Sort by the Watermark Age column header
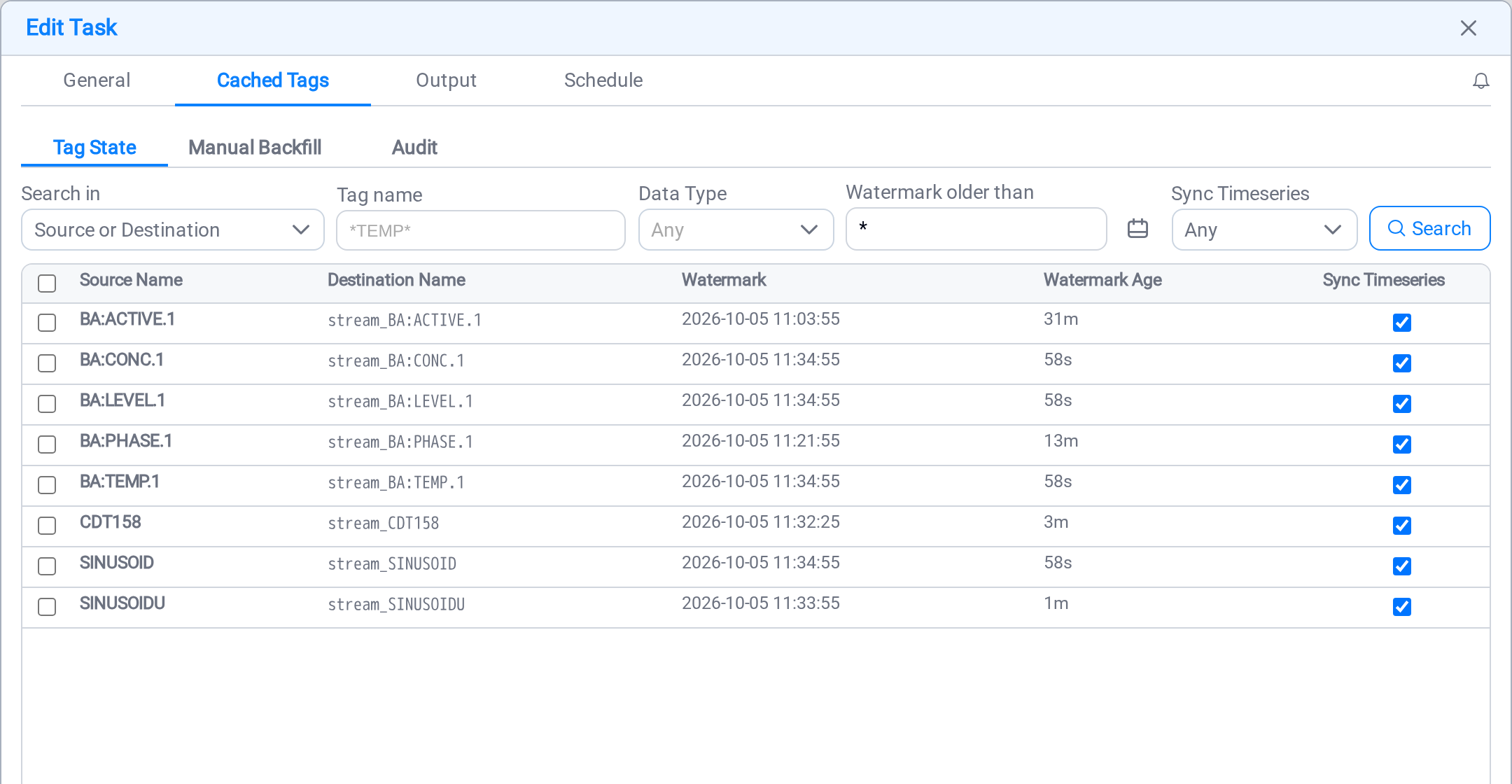 point(1102,280)
